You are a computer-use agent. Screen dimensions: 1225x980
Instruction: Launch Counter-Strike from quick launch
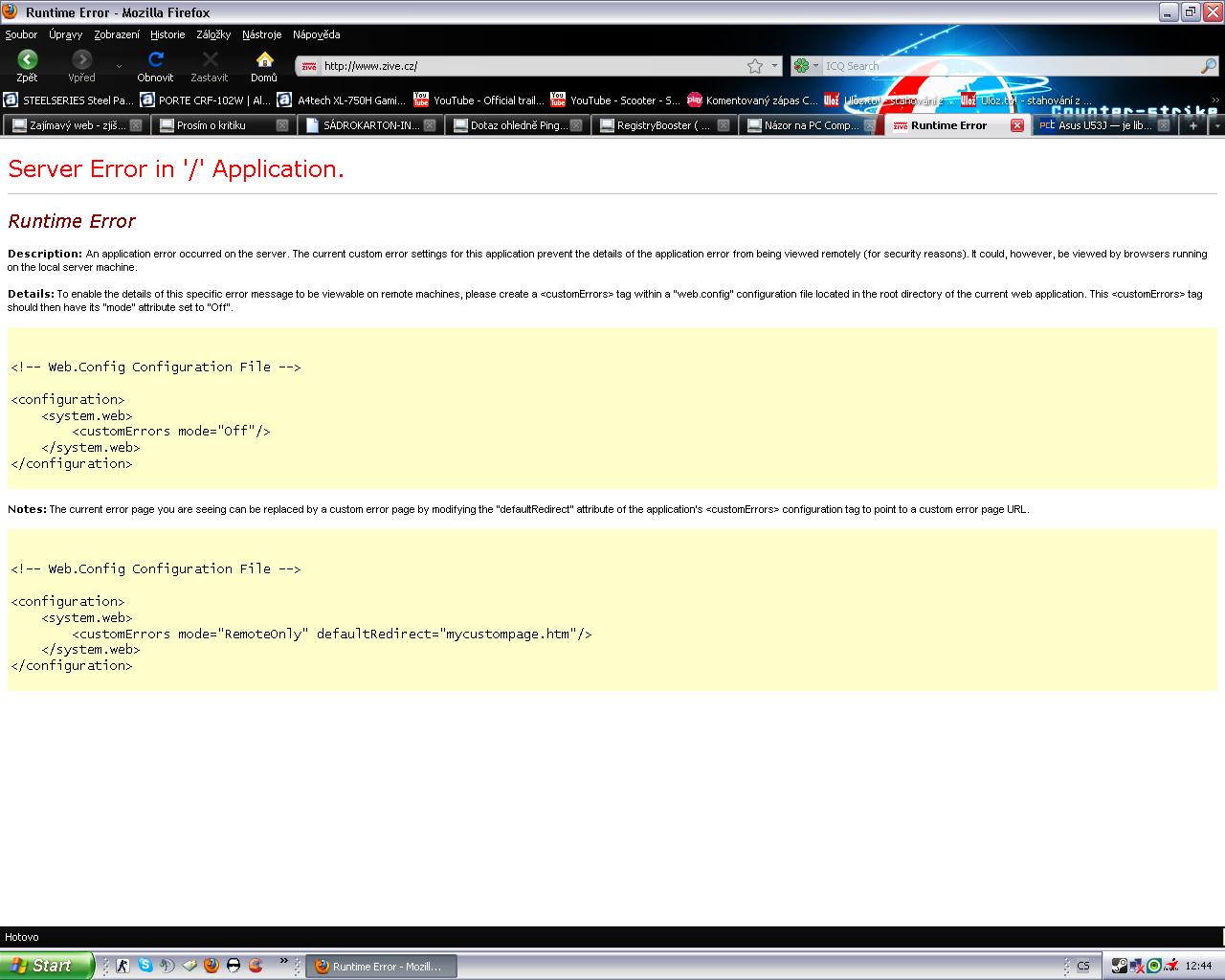coord(122,966)
